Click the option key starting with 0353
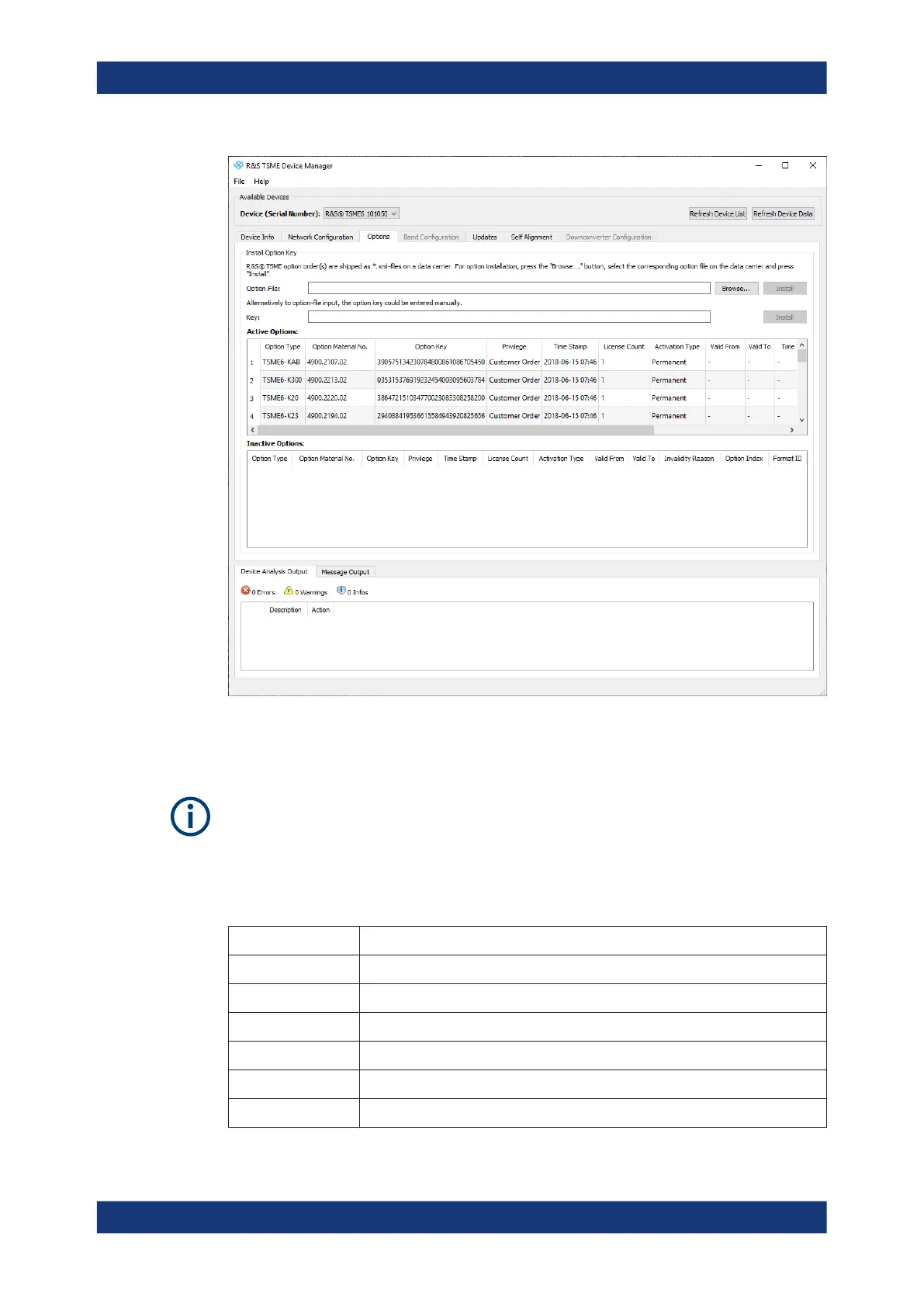 point(431,380)
